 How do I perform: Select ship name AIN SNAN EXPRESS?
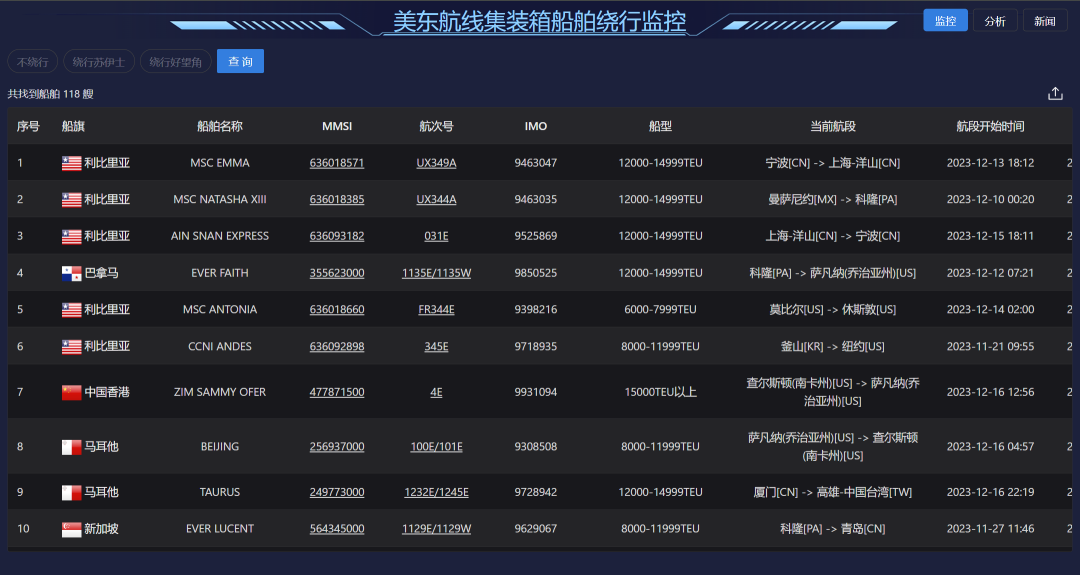click(x=220, y=236)
